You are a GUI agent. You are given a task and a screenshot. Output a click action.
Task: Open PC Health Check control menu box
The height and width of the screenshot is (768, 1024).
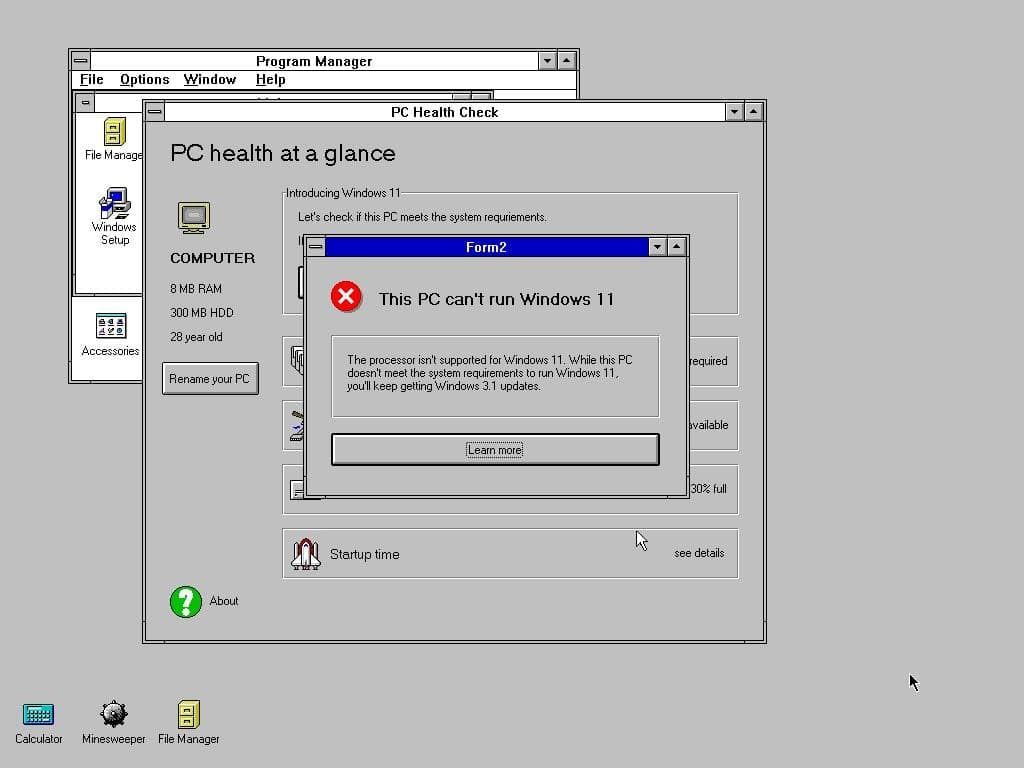coord(155,112)
